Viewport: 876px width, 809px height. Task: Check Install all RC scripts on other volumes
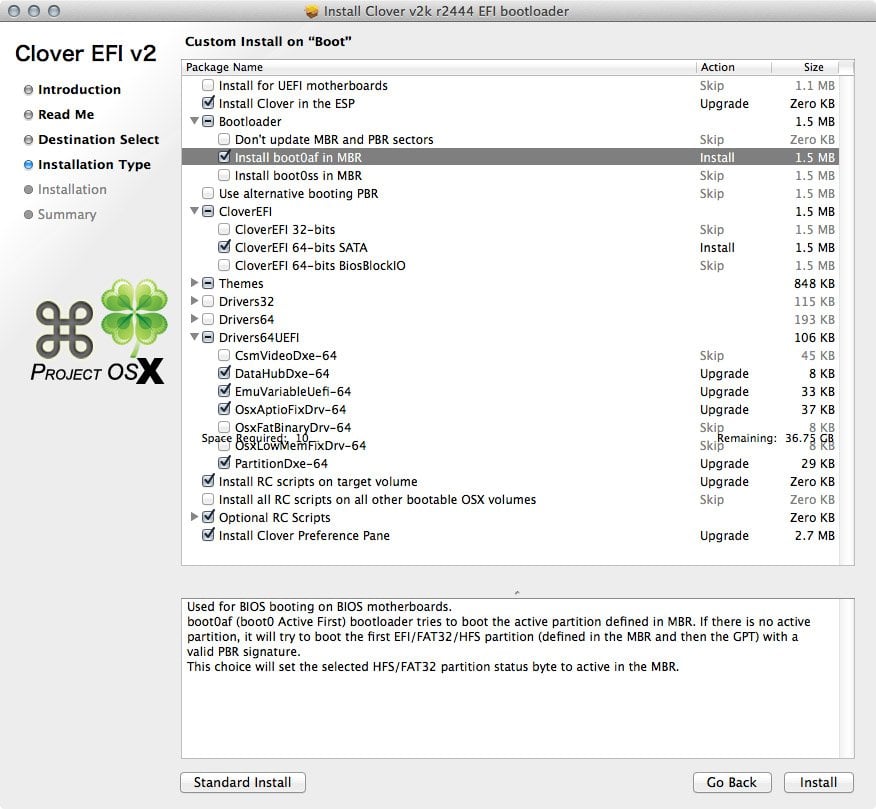point(208,499)
